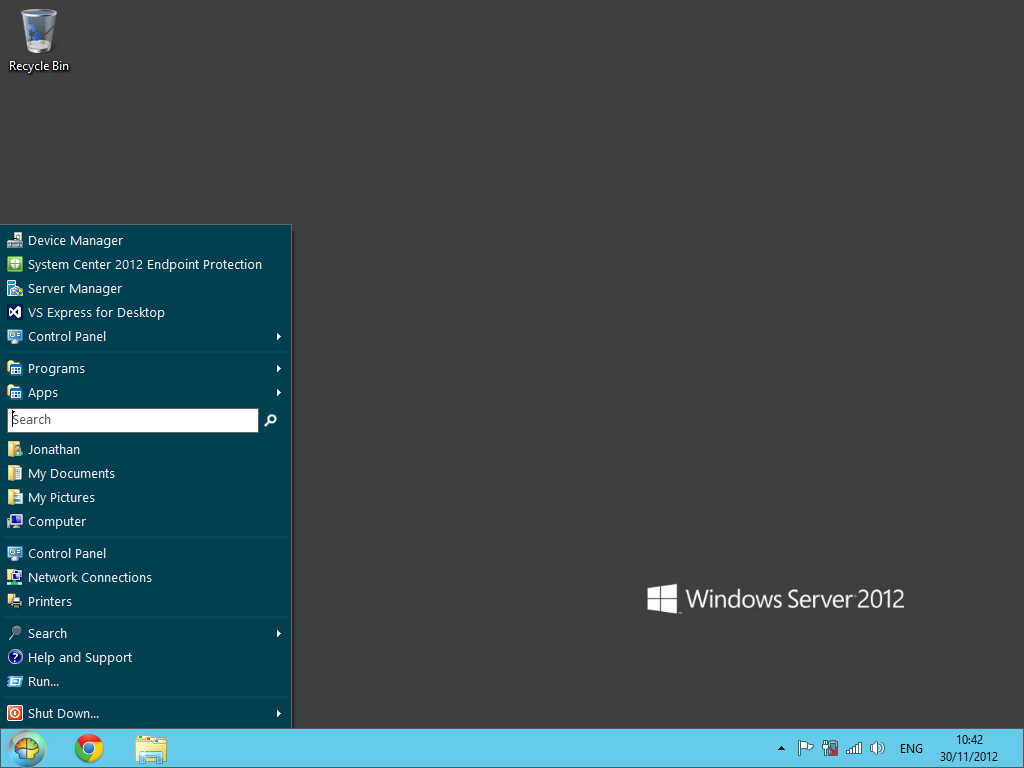Open My Pictures folder
1024x768 pixels.
point(146,498)
